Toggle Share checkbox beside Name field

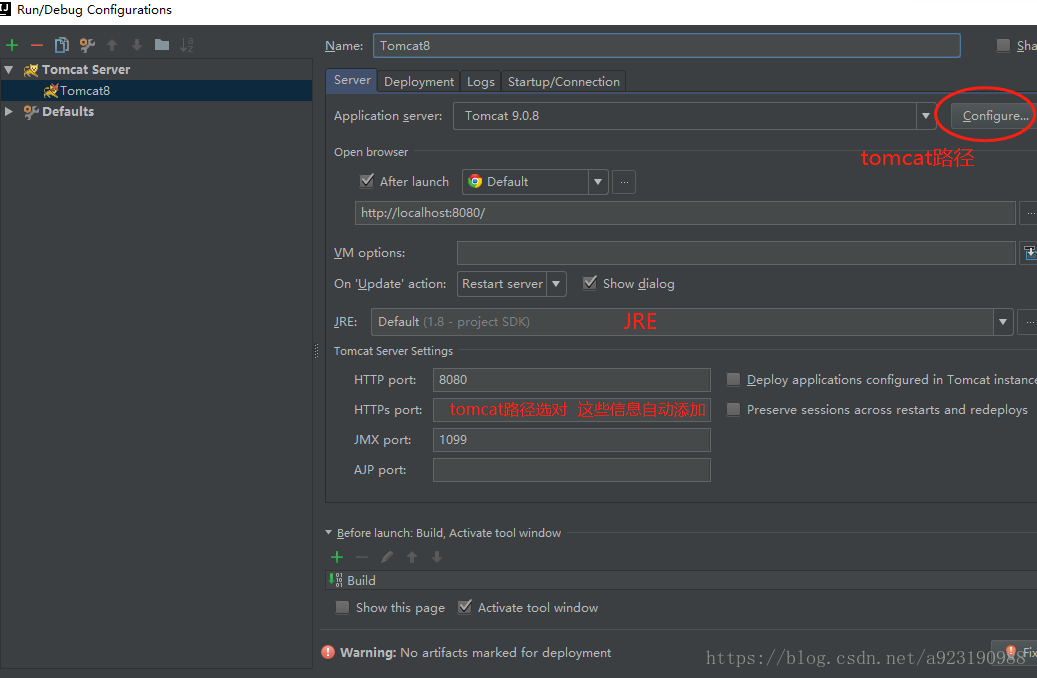point(1003,45)
